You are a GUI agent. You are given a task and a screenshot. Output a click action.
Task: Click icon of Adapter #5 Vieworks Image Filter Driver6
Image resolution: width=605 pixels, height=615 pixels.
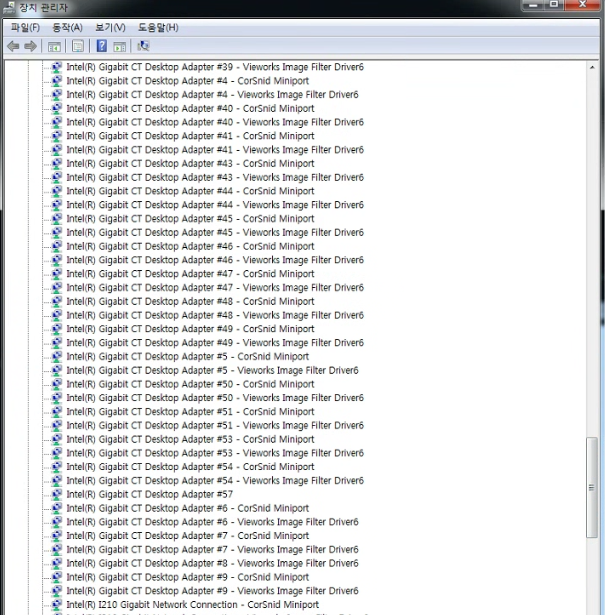tap(57, 370)
